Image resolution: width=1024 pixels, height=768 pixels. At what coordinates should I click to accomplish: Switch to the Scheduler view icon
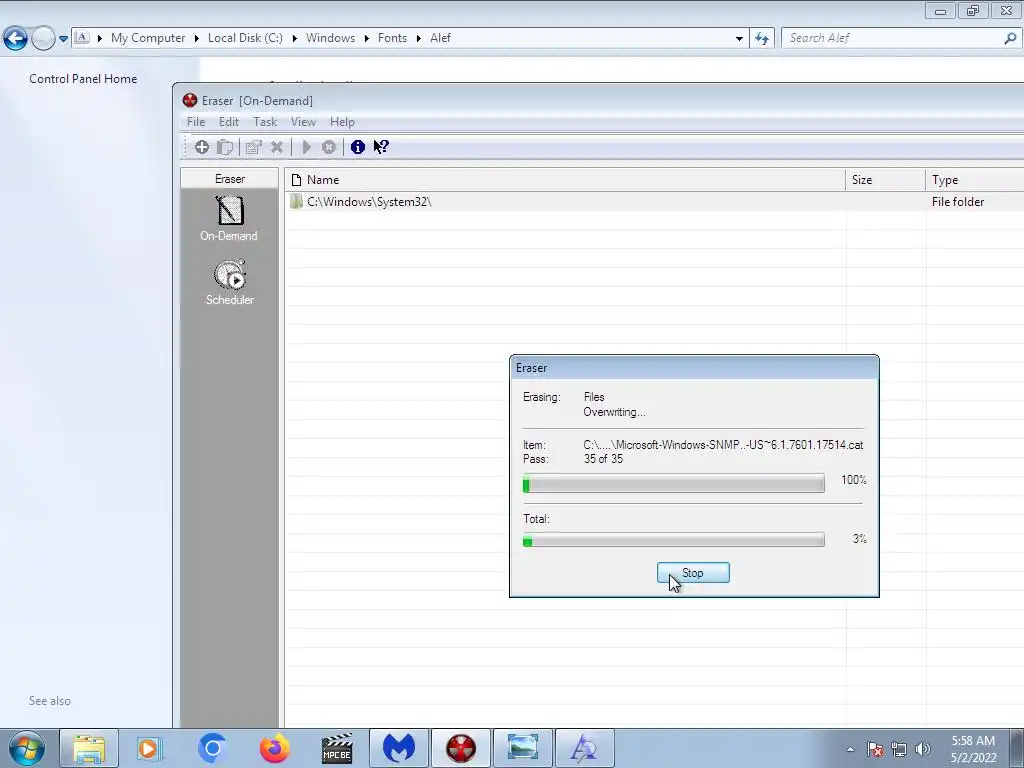coord(229,274)
